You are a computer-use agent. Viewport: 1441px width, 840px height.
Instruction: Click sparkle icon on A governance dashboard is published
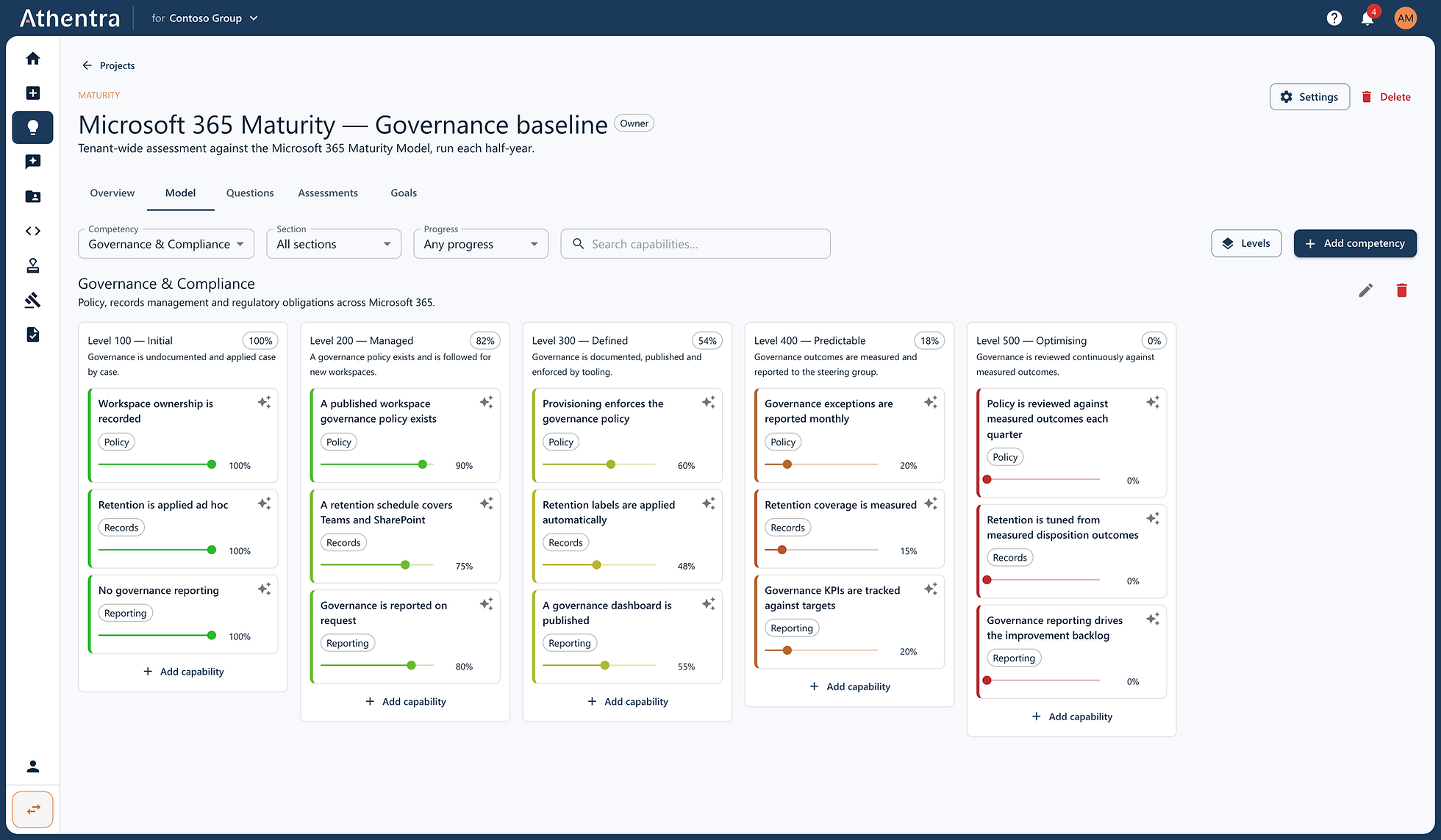click(x=709, y=604)
